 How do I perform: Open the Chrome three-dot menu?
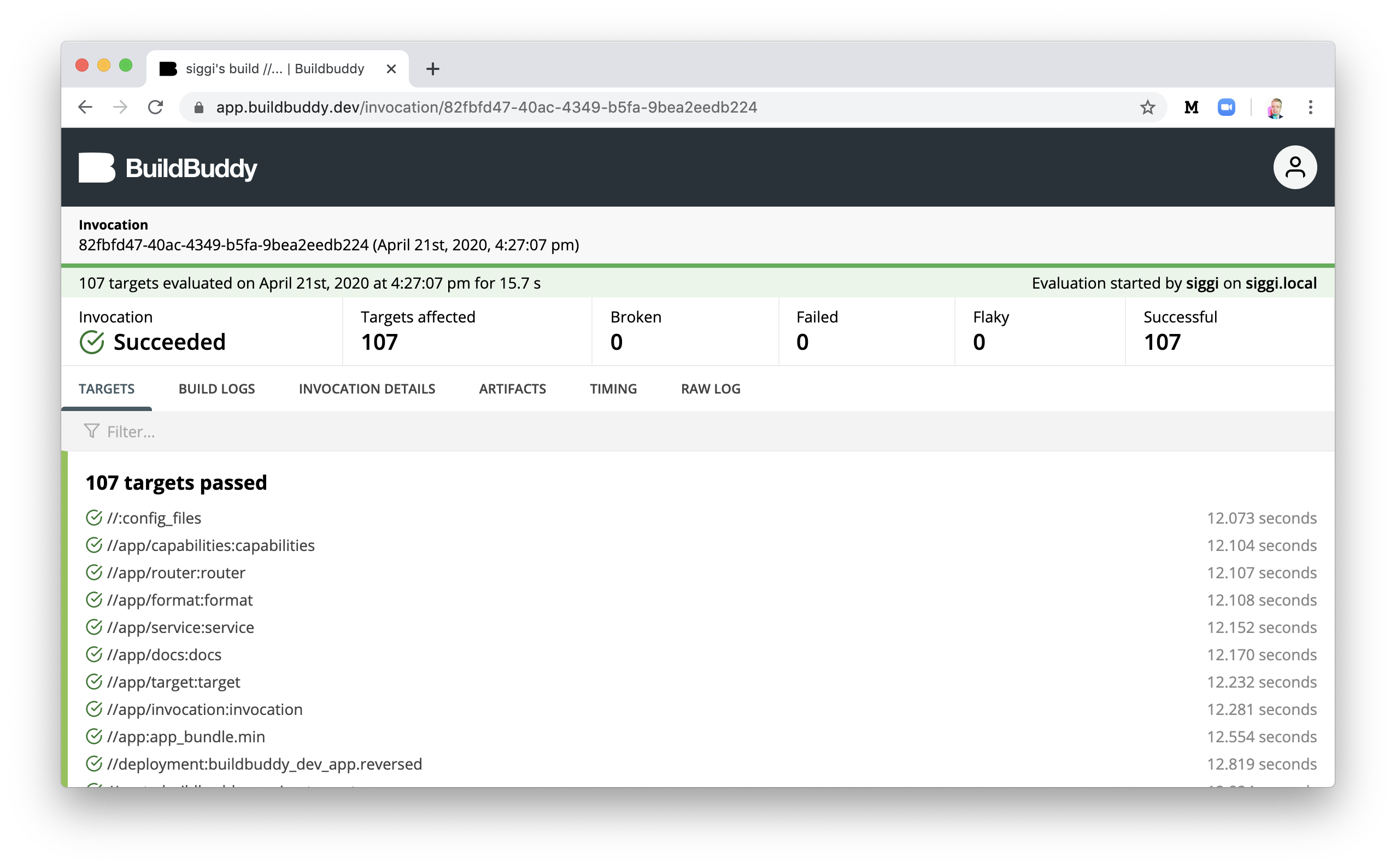coord(1311,107)
